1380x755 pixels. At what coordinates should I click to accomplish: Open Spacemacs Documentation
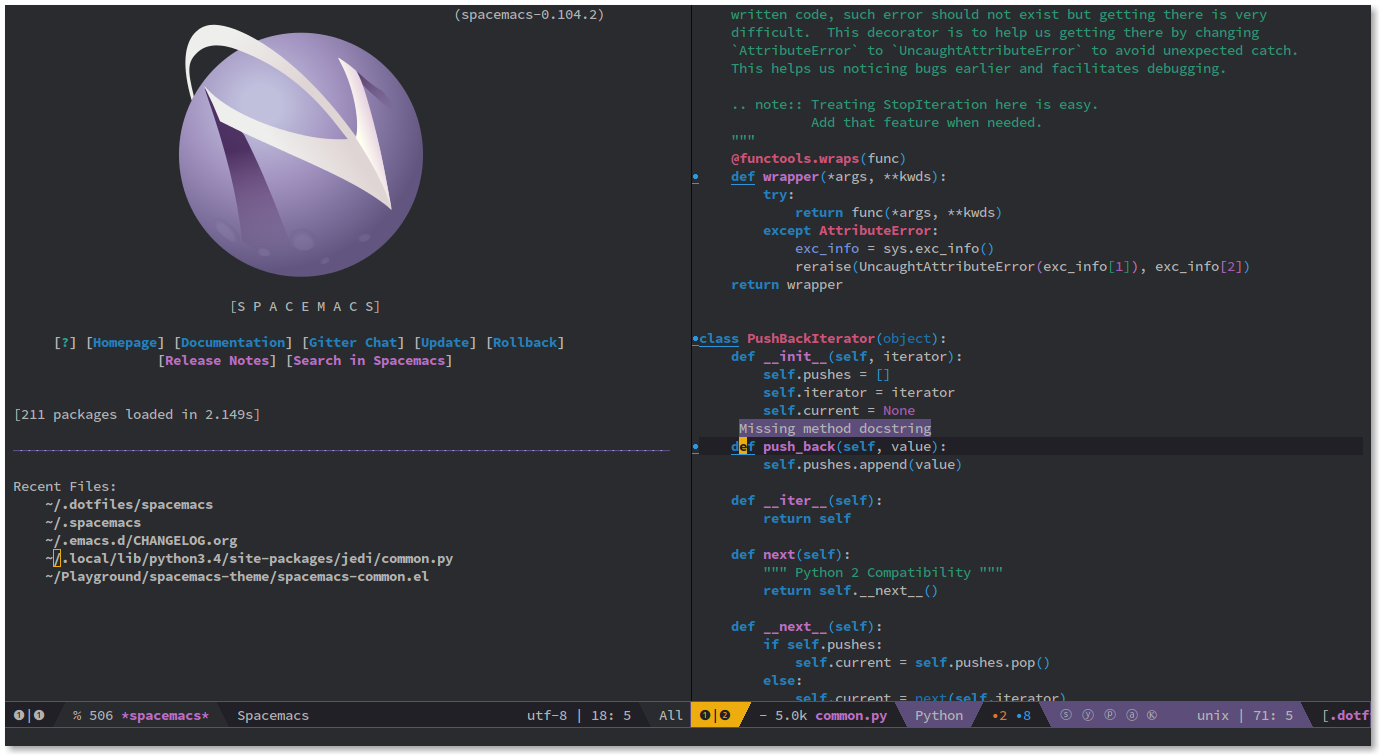coord(232,341)
